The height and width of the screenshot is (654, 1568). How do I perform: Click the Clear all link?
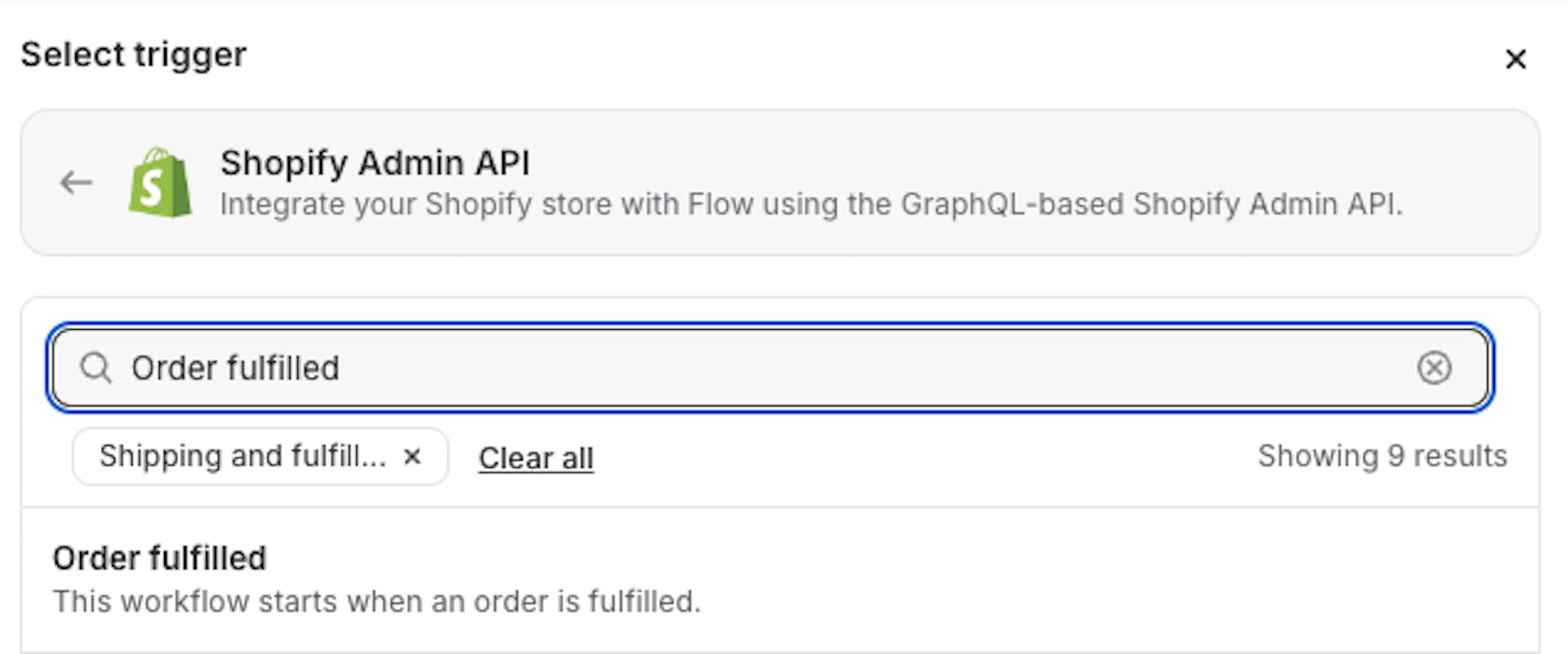pyautogui.click(x=536, y=458)
